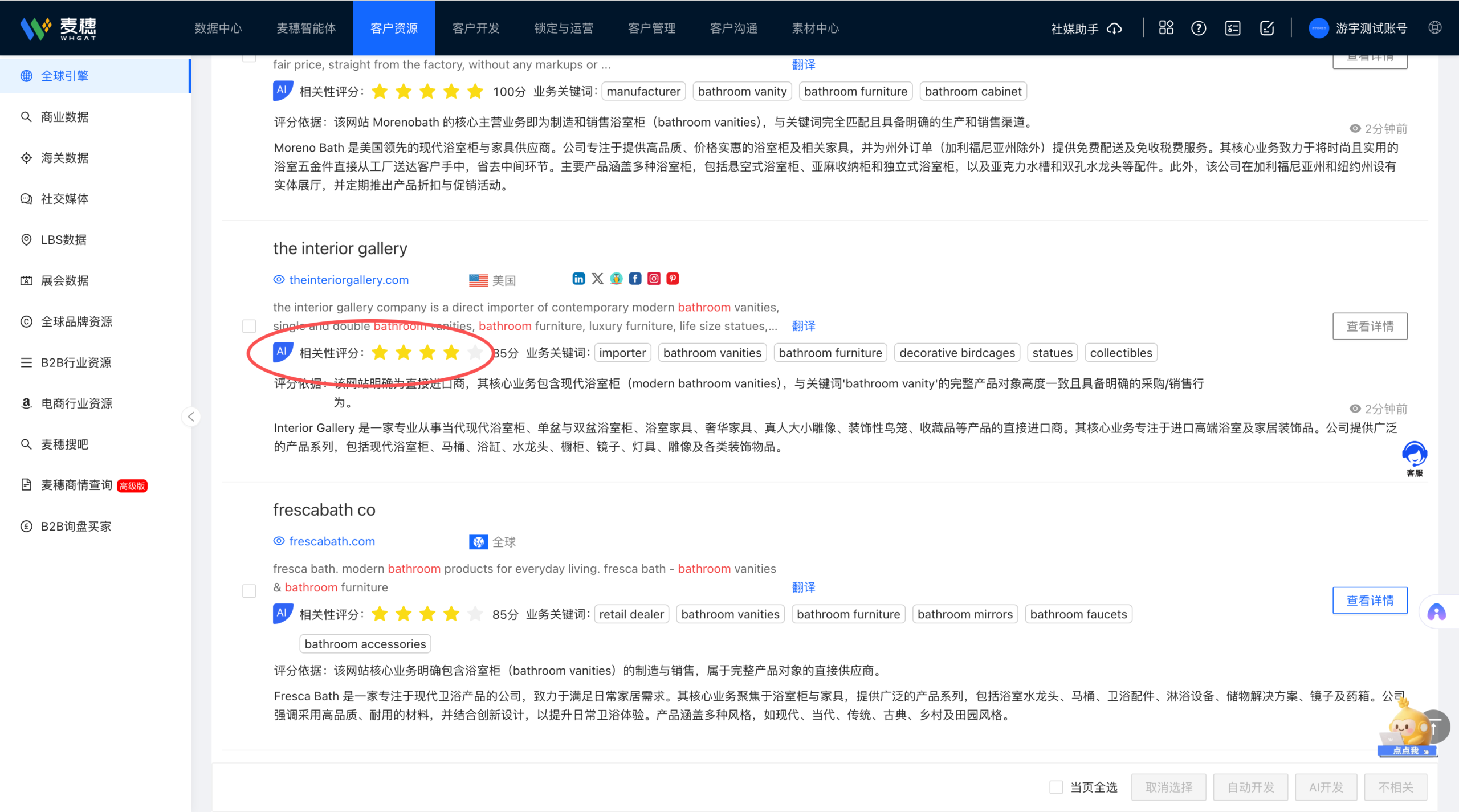Switch to the 麦穗智能体 tab
The image size is (1459, 812).
coord(306,28)
